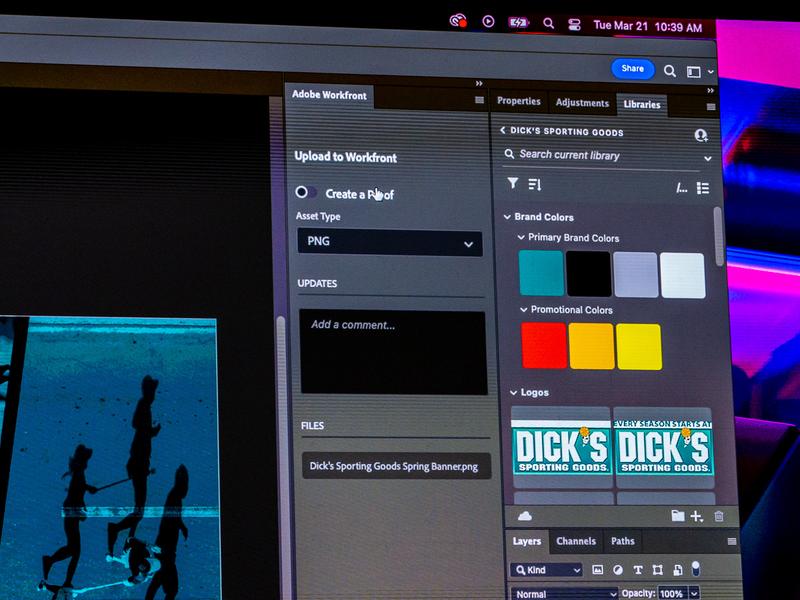Toggle layer filtering on/off switch

tap(695, 568)
